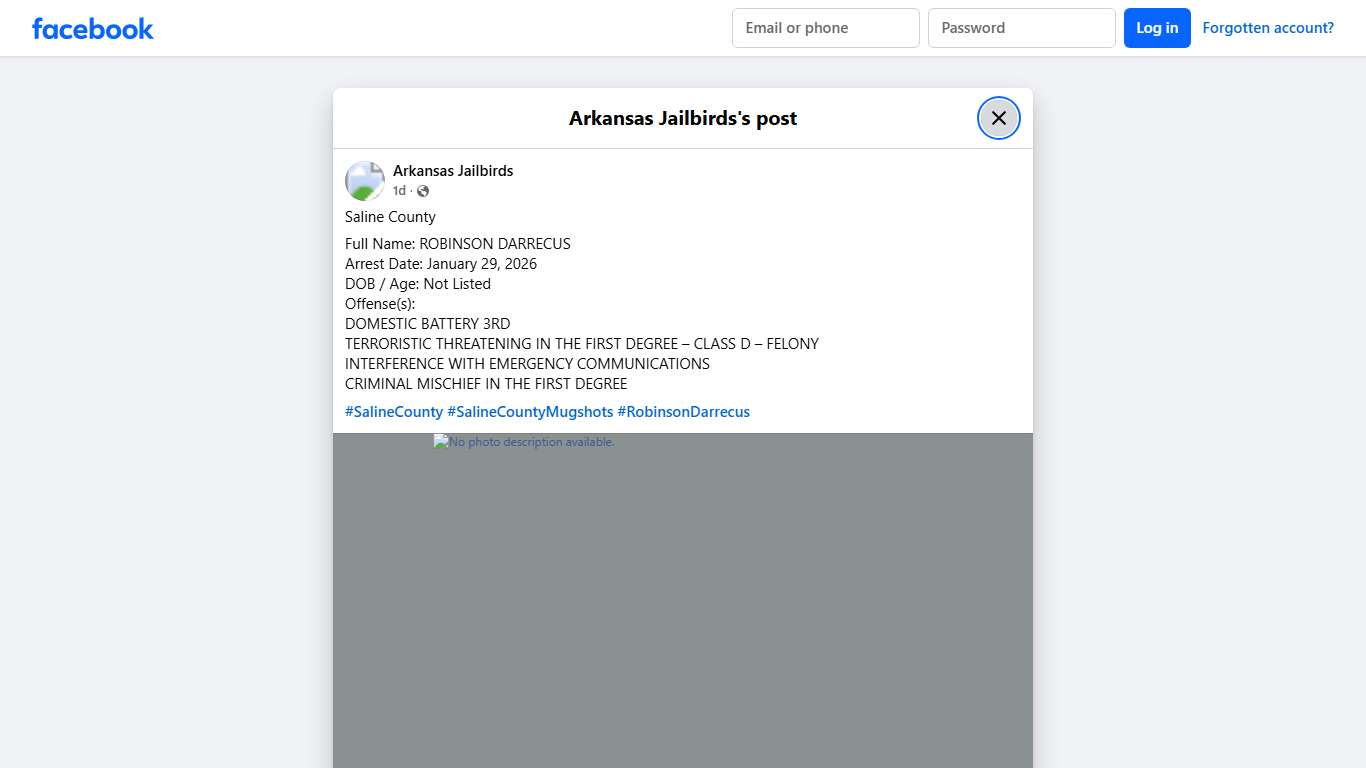Select the Saline County text
The height and width of the screenshot is (768, 1366).
click(390, 217)
